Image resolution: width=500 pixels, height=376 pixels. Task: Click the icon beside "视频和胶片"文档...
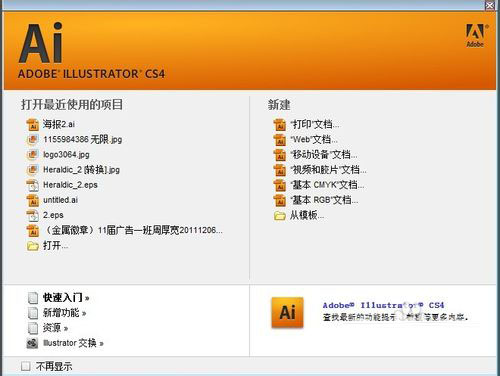280,170
